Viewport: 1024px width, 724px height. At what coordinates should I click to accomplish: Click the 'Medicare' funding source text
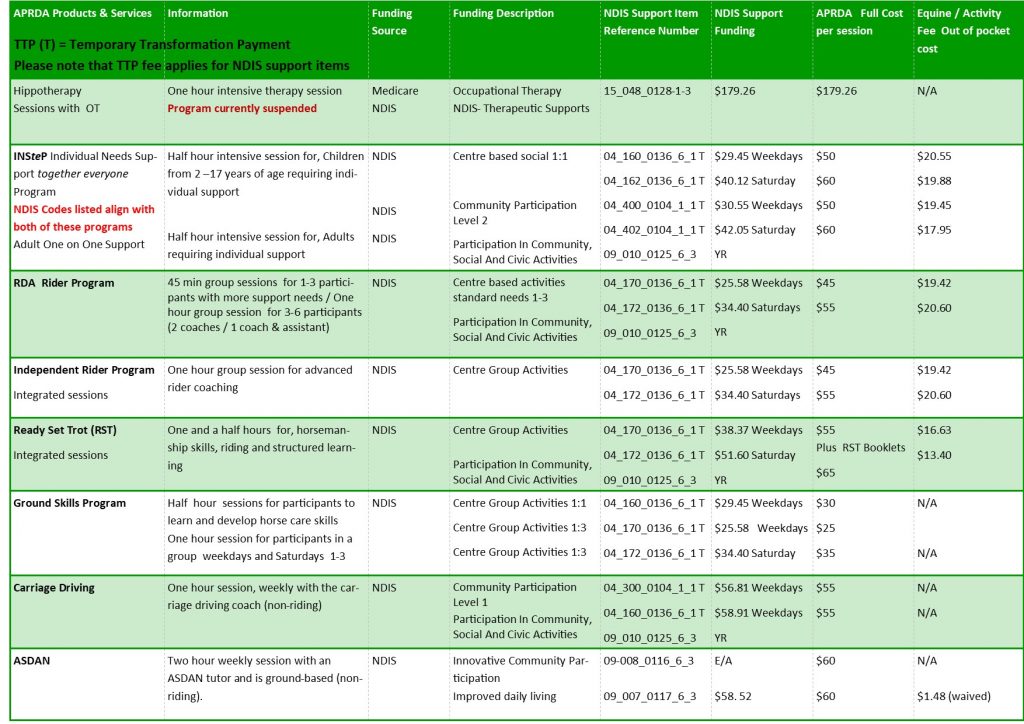pyautogui.click(x=395, y=91)
